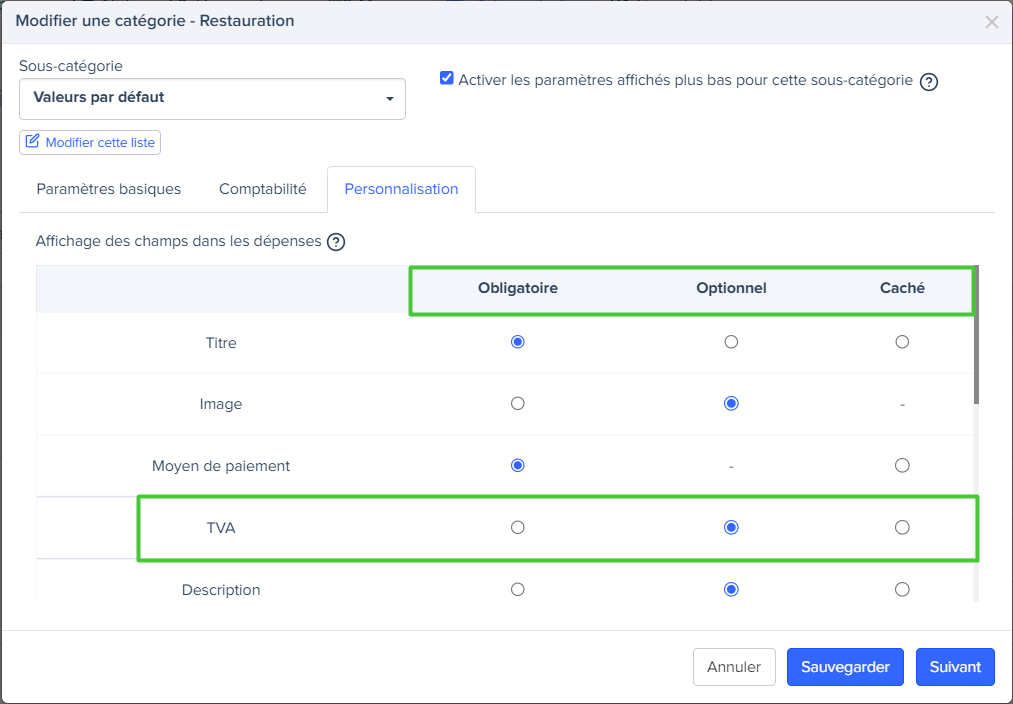Image resolution: width=1013 pixels, height=704 pixels.
Task: Click the edit pencil icon in Modifier cette liste
Action: (x=32, y=142)
